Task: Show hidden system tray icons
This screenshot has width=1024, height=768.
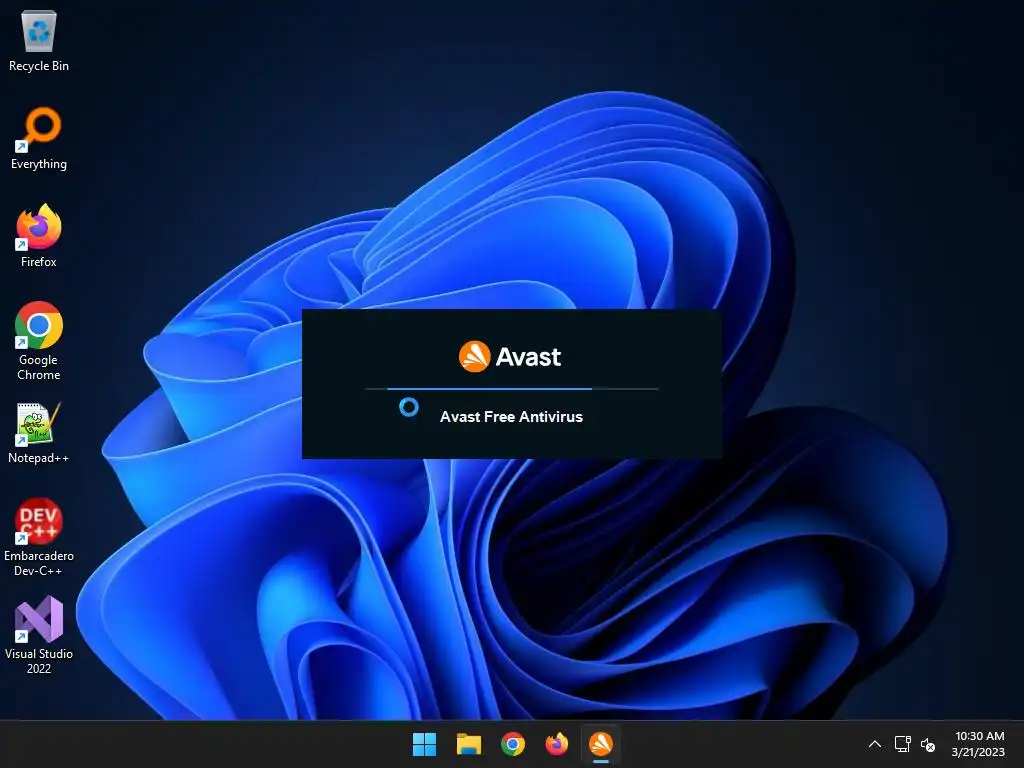Action: (x=875, y=744)
